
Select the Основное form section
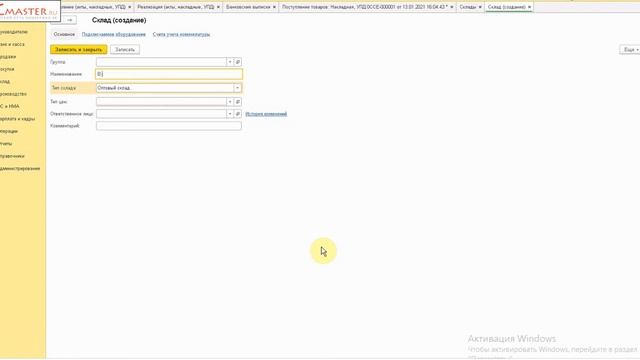[x=64, y=34]
